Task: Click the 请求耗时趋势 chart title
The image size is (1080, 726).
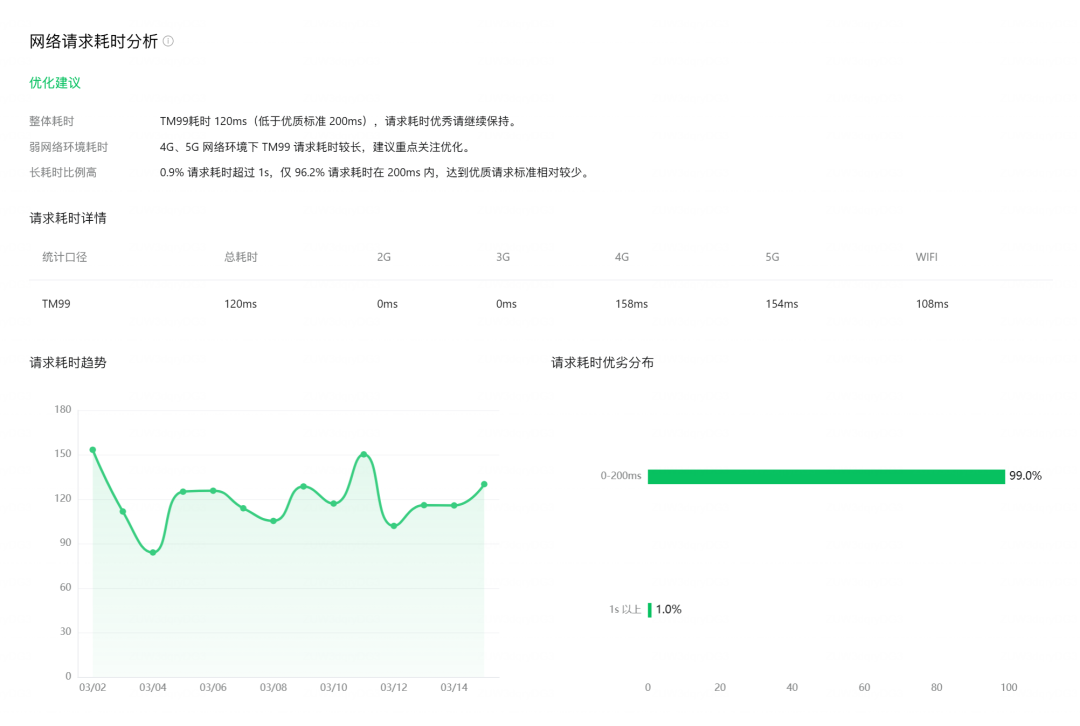Action: tap(68, 363)
